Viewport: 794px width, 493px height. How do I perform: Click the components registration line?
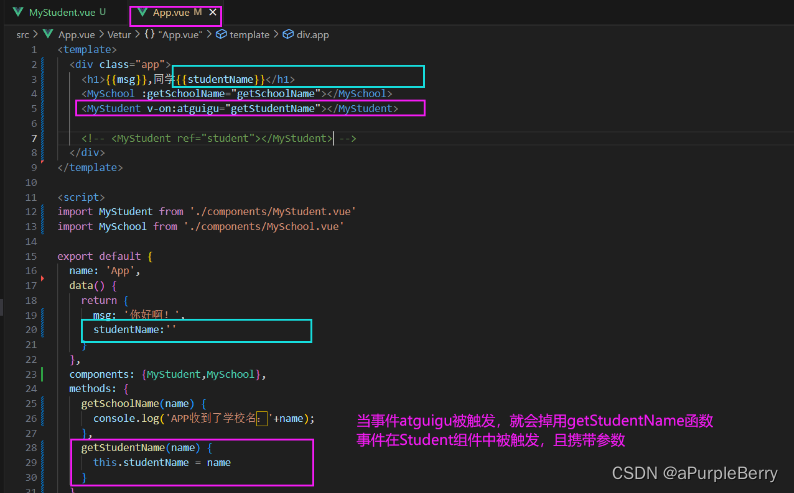point(168,374)
